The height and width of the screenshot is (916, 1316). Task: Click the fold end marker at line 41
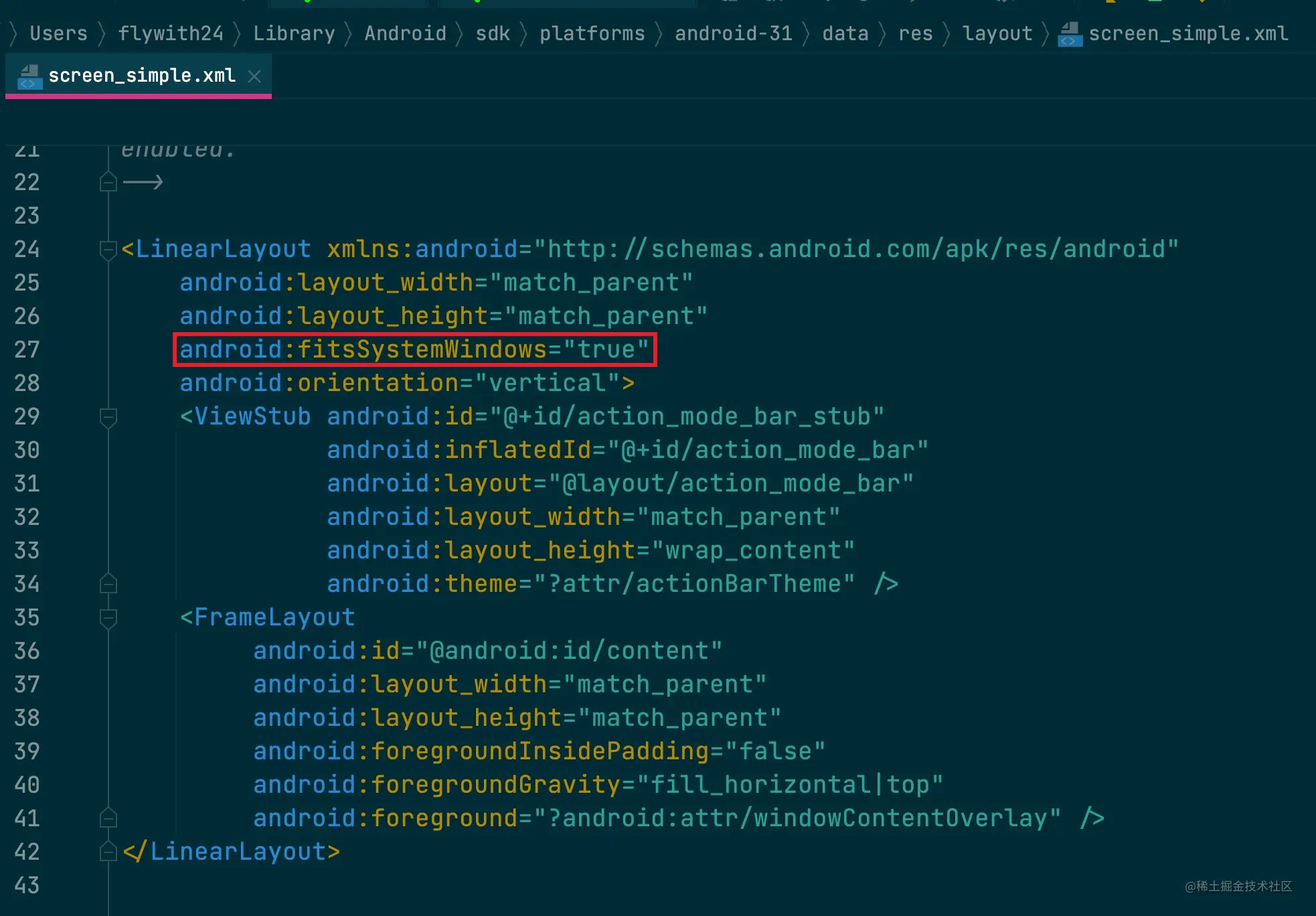point(108,818)
